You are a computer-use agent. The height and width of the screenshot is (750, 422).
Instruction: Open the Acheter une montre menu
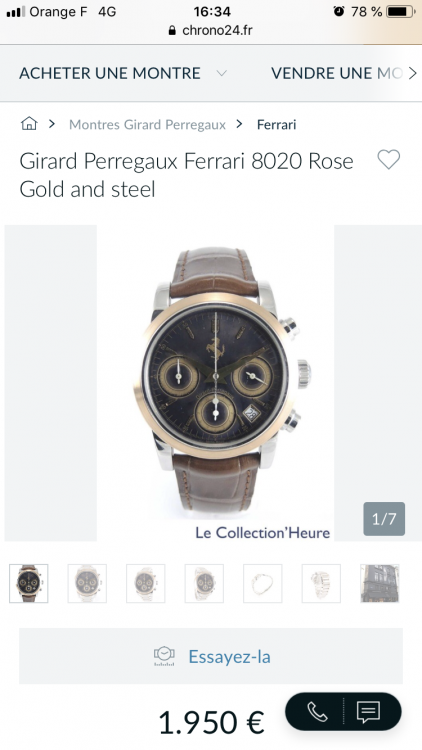110,73
